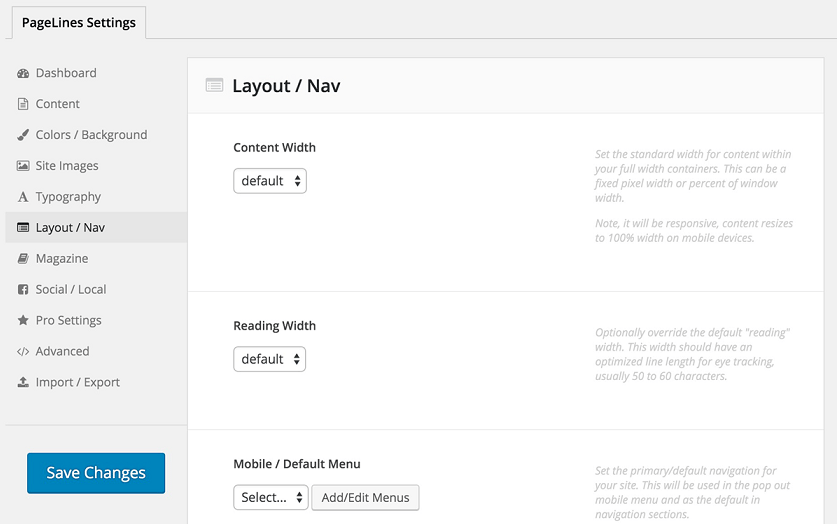
Task: Click the Advanced code brackets icon
Action: coord(23,352)
